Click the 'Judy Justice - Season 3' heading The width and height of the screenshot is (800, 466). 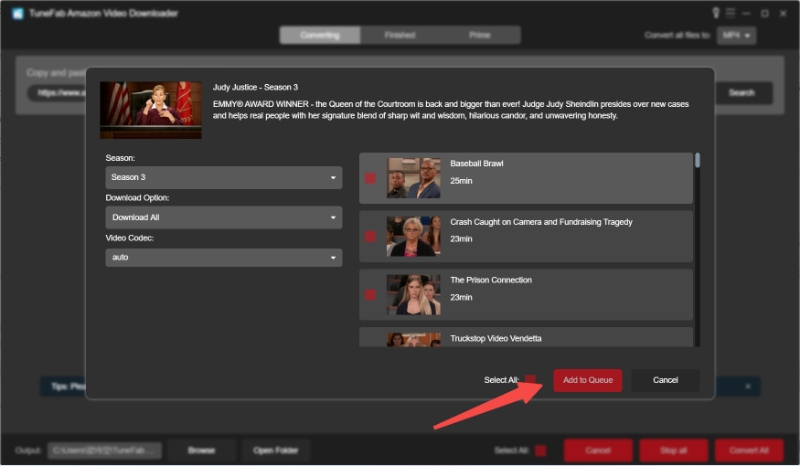coord(255,87)
